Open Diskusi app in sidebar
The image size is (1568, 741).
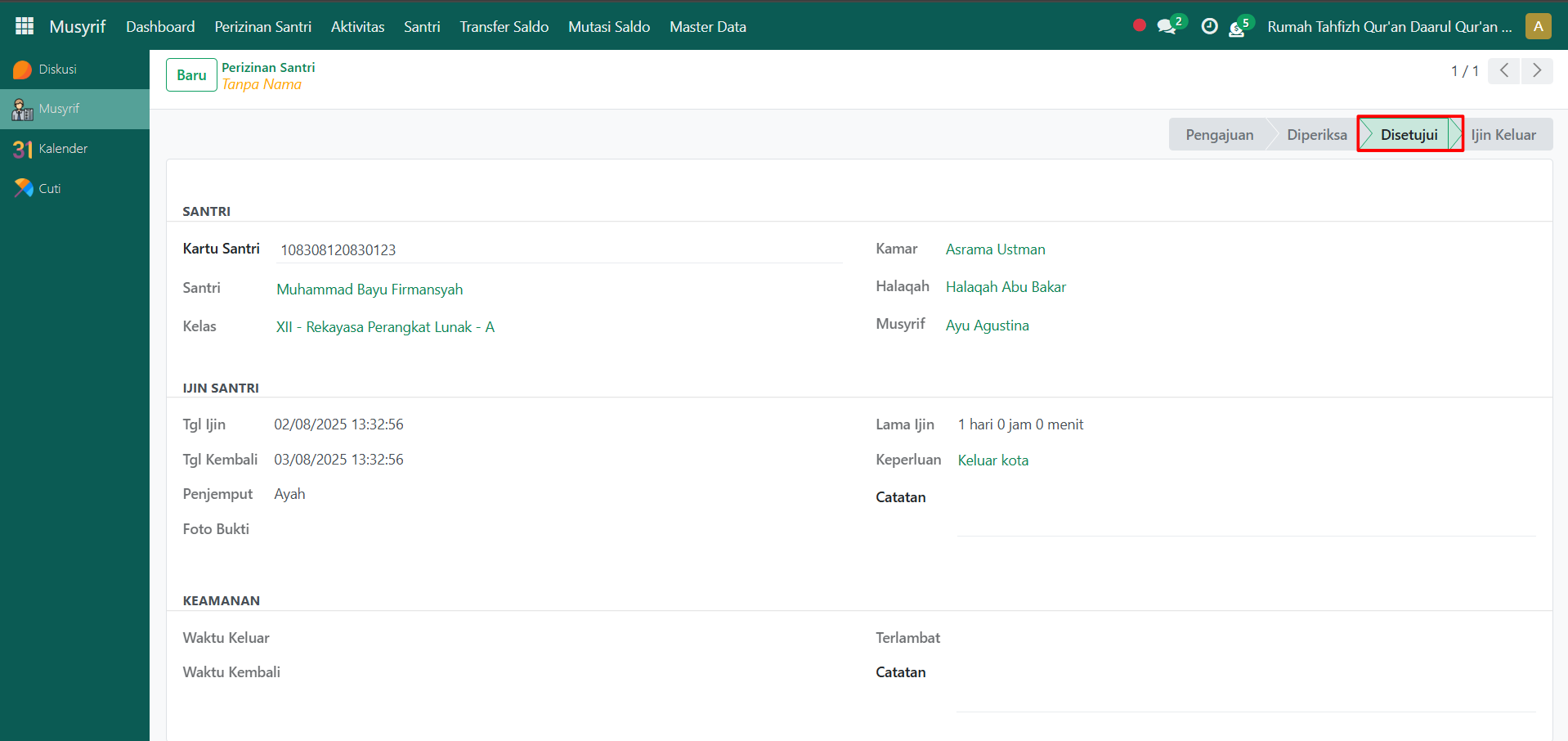click(57, 70)
